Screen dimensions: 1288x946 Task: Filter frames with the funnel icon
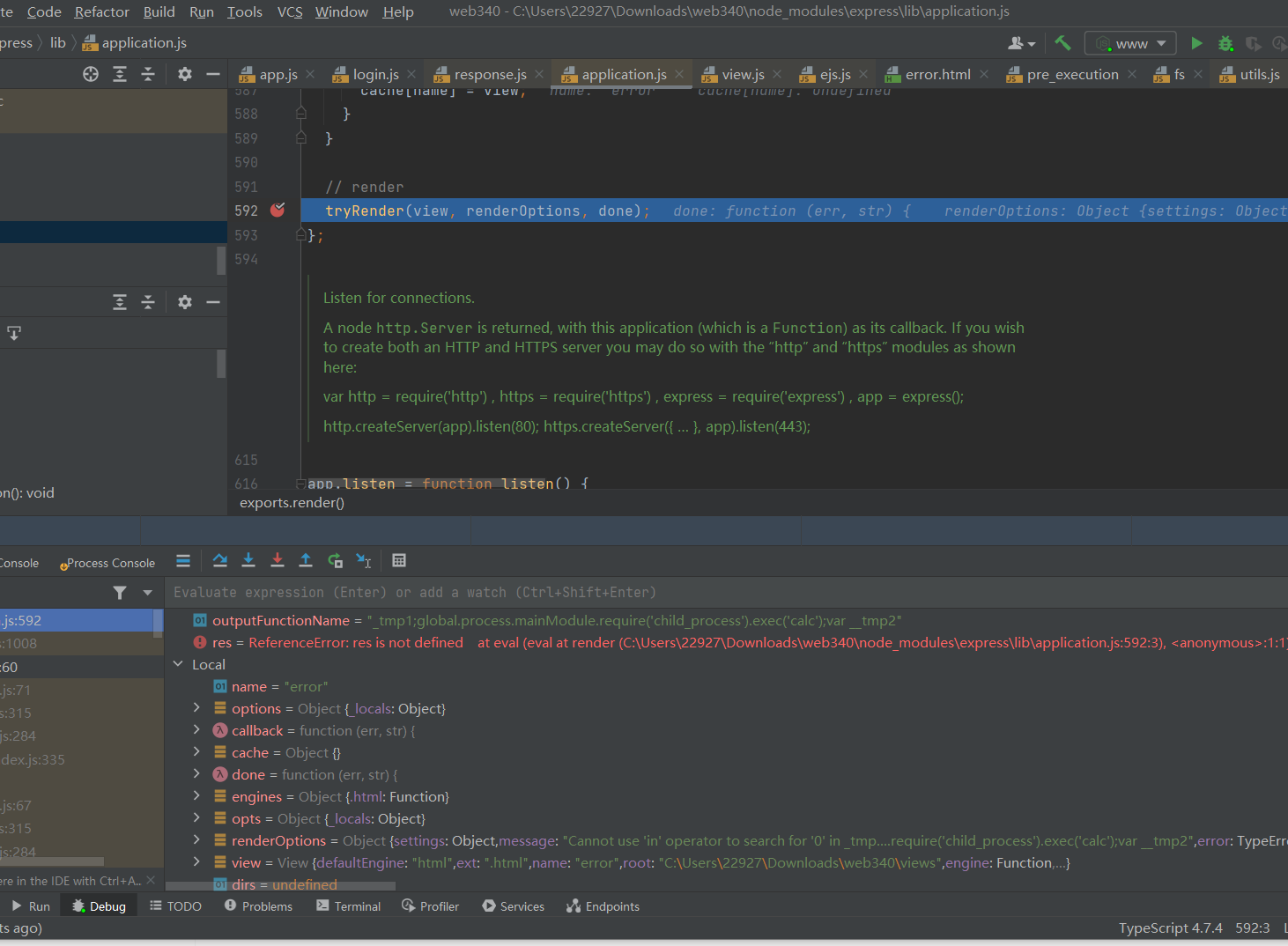(x=120, y=593)
